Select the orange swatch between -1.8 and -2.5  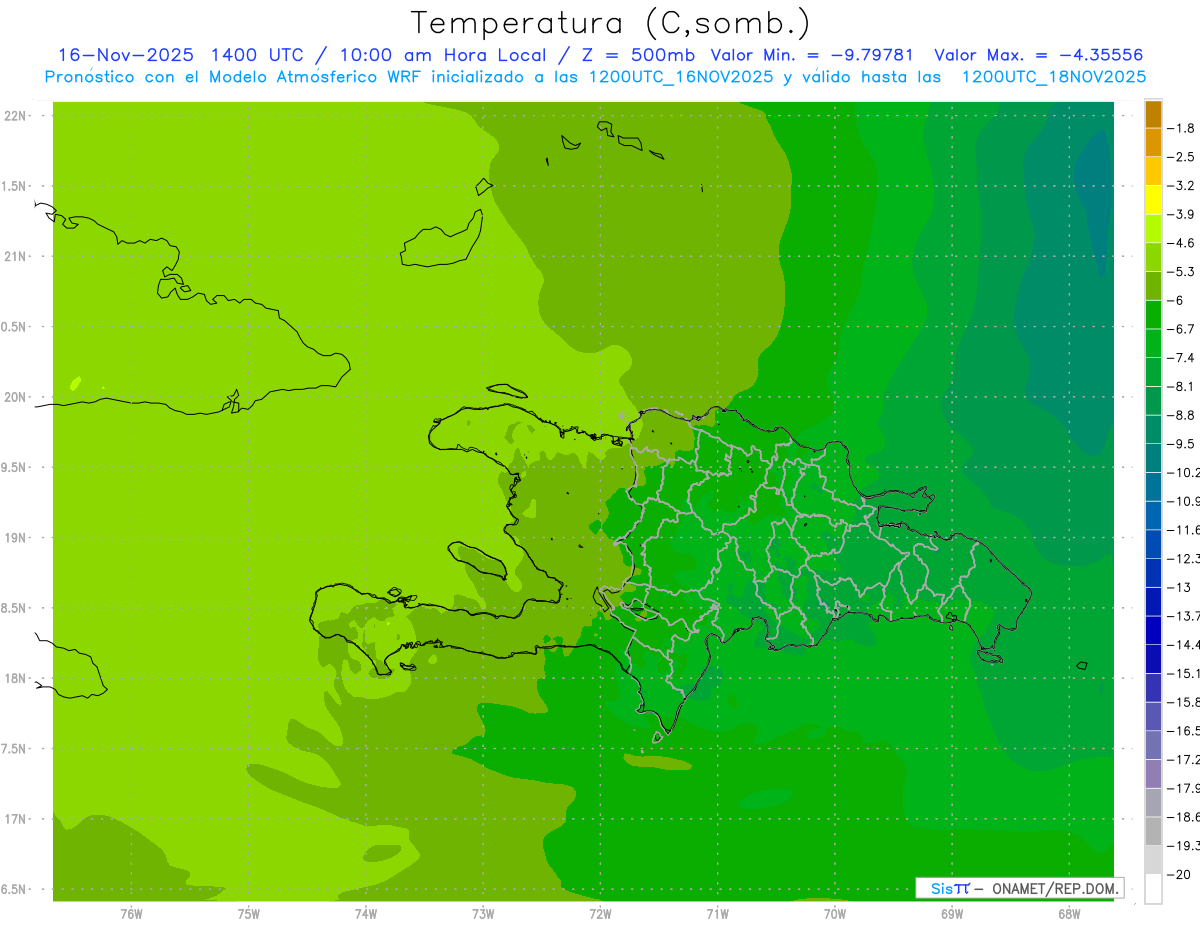(x=1153, y=143)
